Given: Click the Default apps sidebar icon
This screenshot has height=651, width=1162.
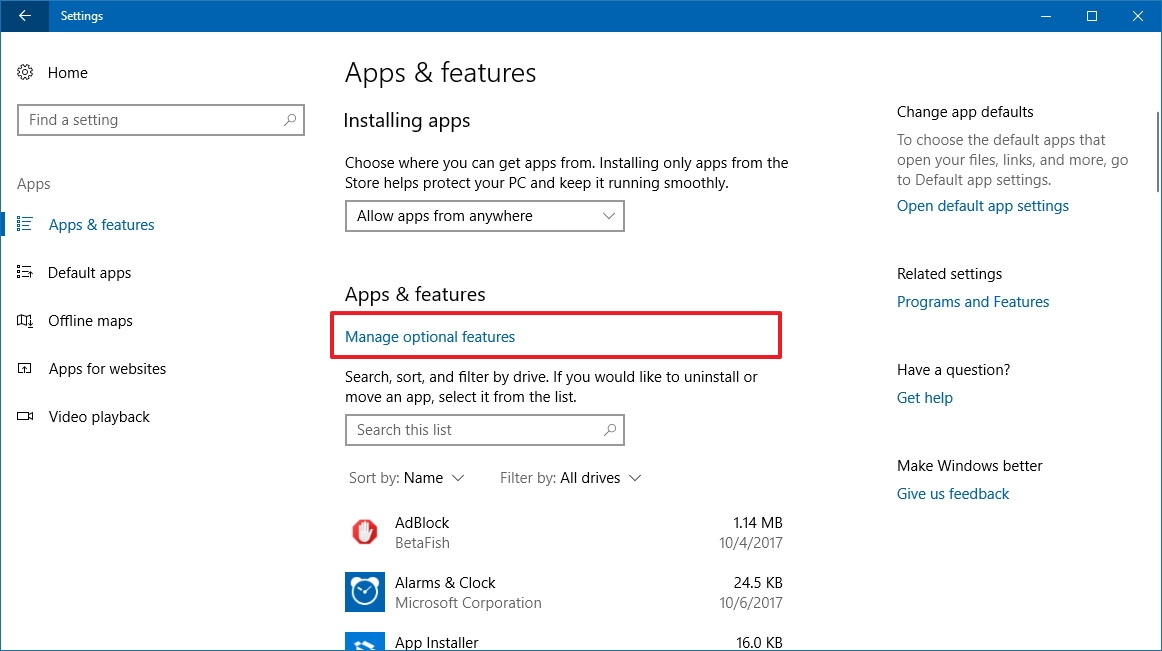Looking at the screenshot, I should coord(24,272).
